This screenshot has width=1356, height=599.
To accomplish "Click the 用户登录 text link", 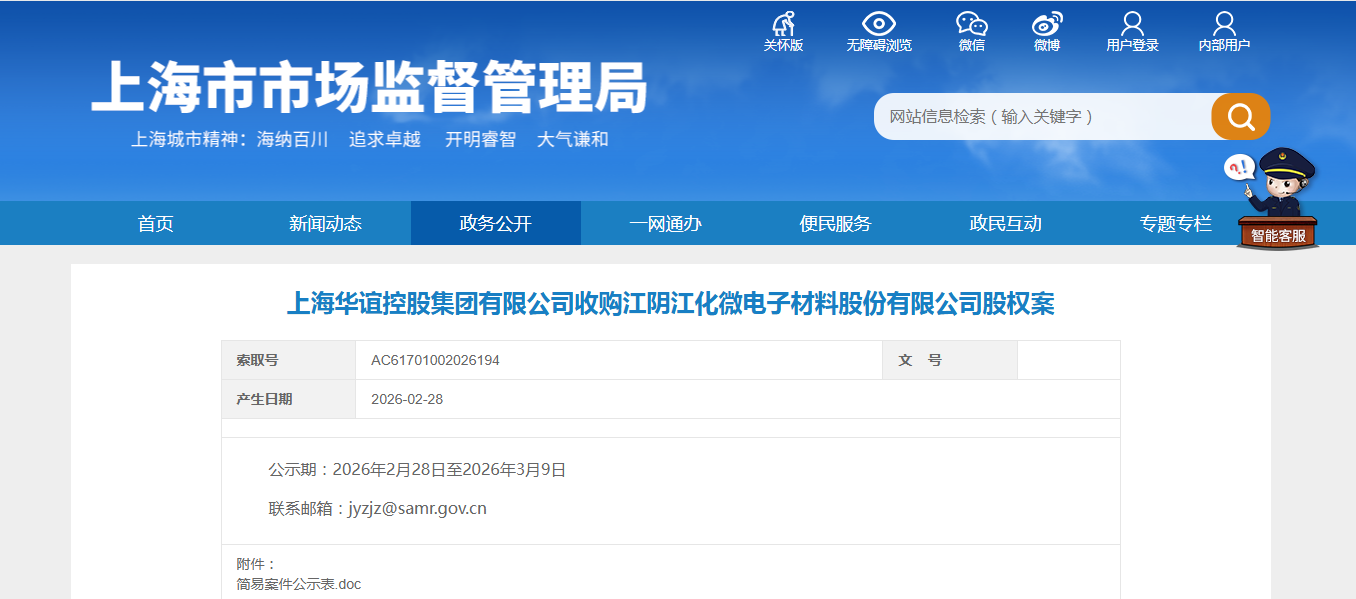I will coord(1132,45).
